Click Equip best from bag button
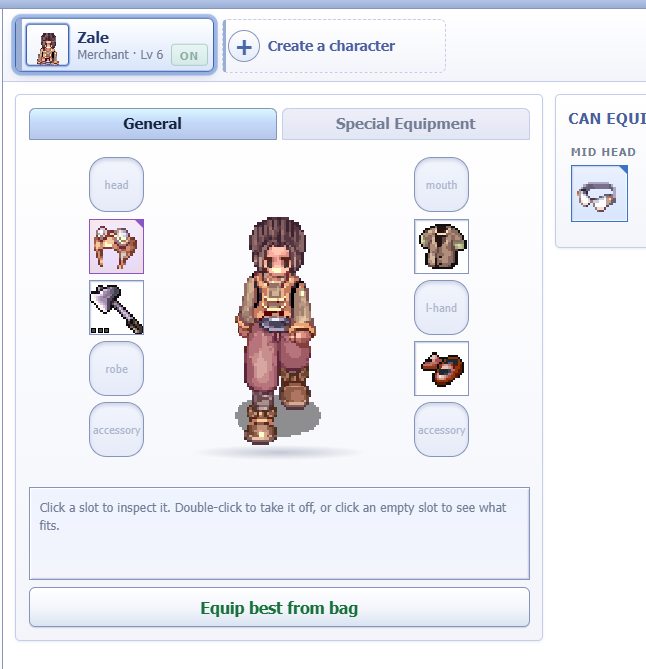 click(x=279, y=608)
